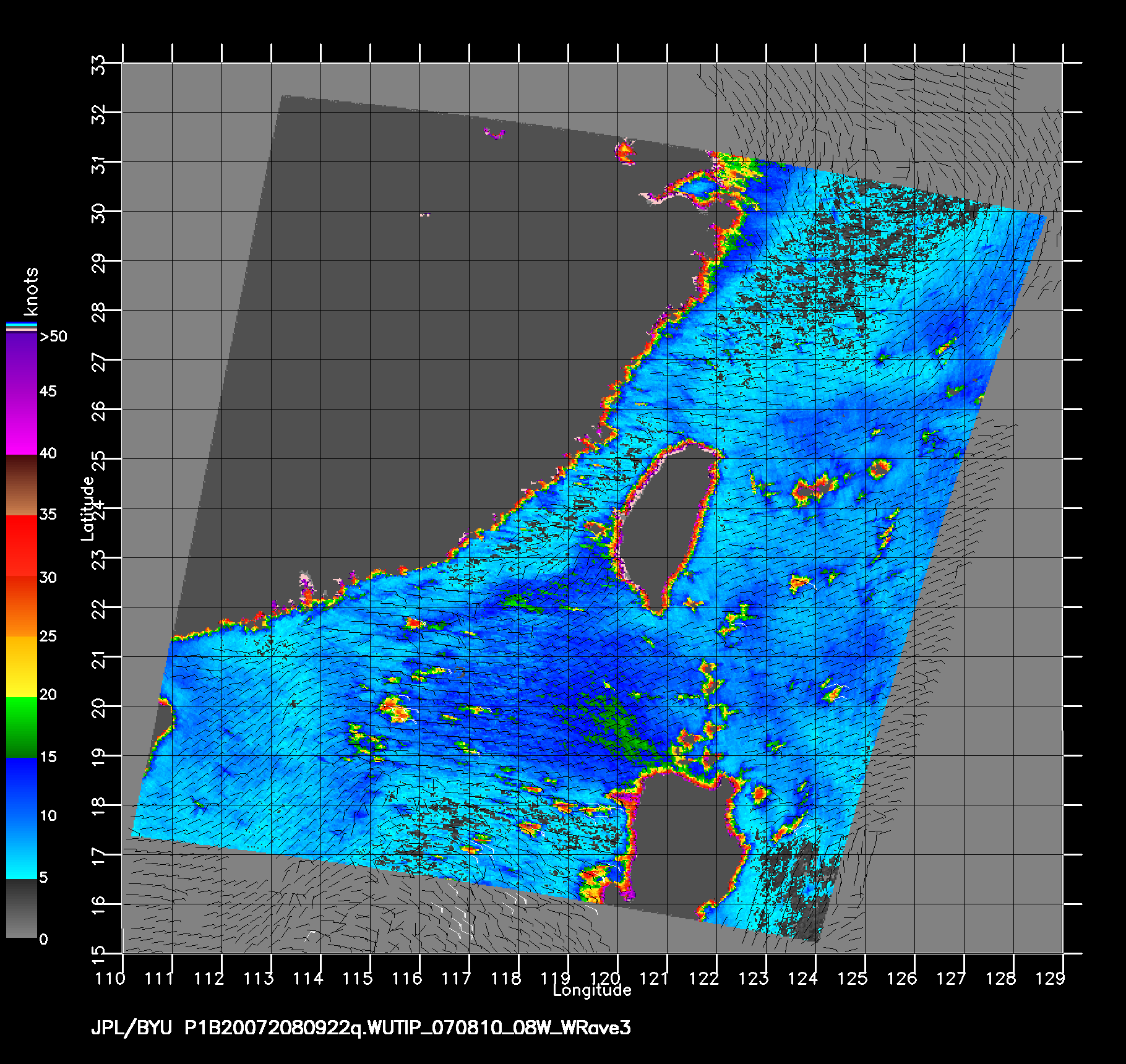Click the "Latitude" axis title
This screenshot has width=1126, height=1064.
(x=88, y=508)
